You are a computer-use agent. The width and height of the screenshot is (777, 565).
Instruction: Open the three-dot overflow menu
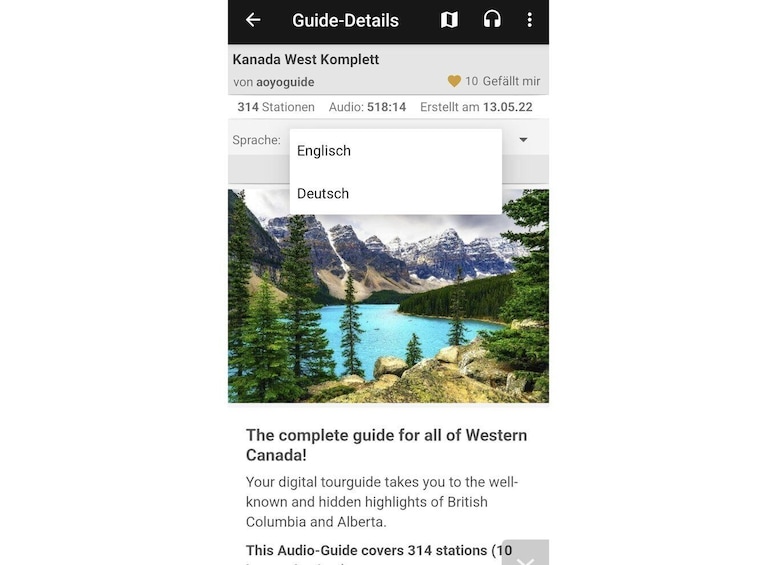click(x=530, y=20)
